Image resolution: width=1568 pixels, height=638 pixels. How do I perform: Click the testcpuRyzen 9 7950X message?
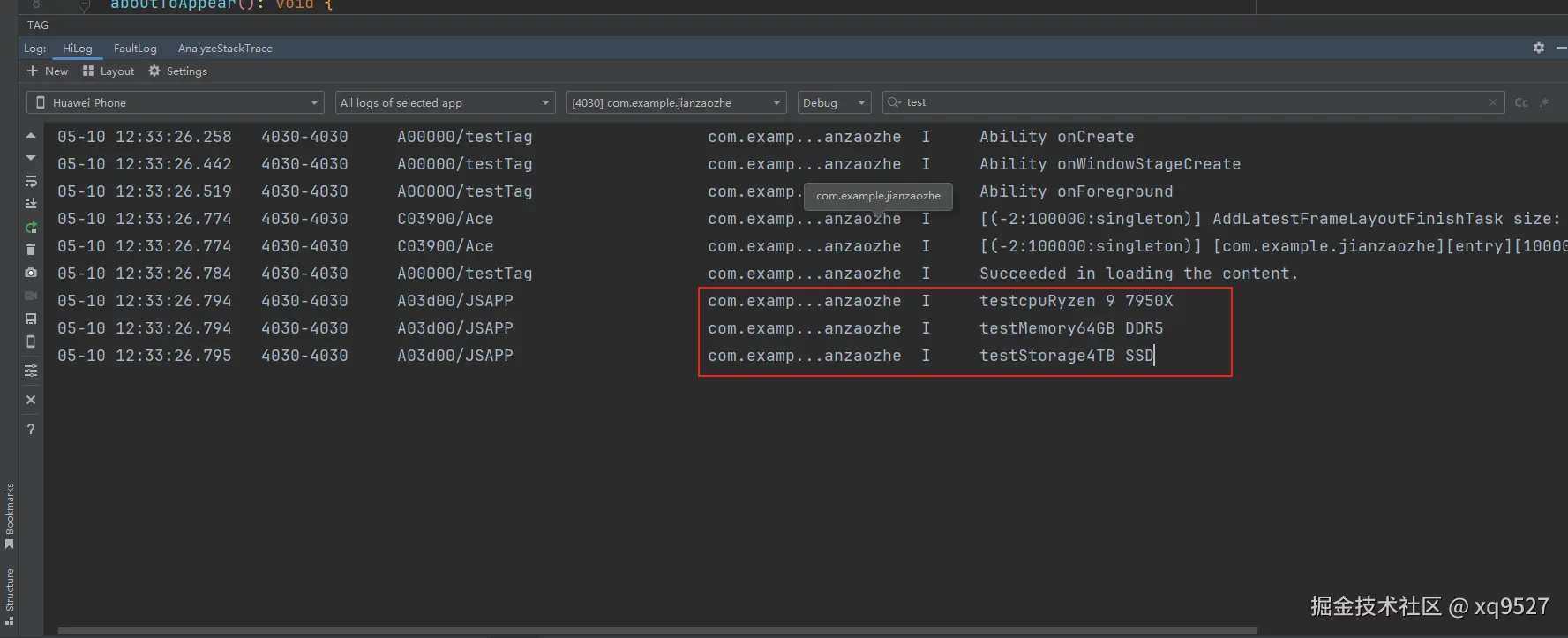1077,301
